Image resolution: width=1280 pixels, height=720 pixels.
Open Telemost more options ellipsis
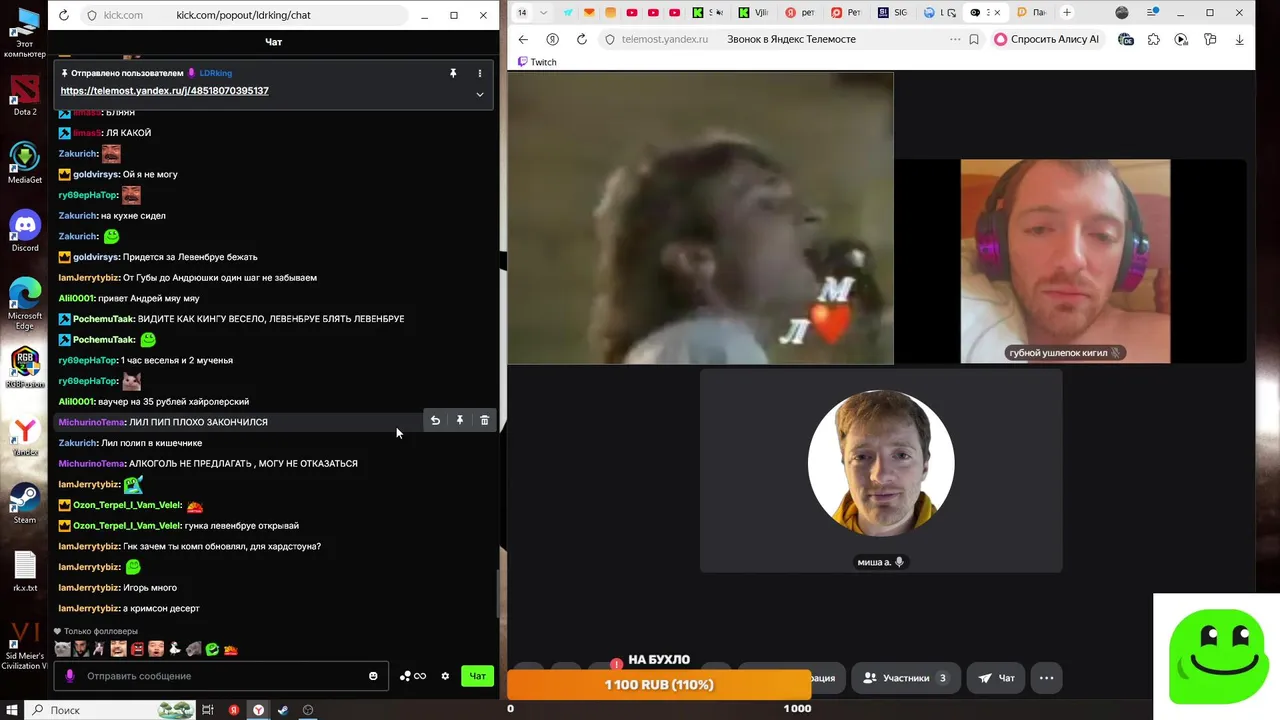tap(1046, 677)
